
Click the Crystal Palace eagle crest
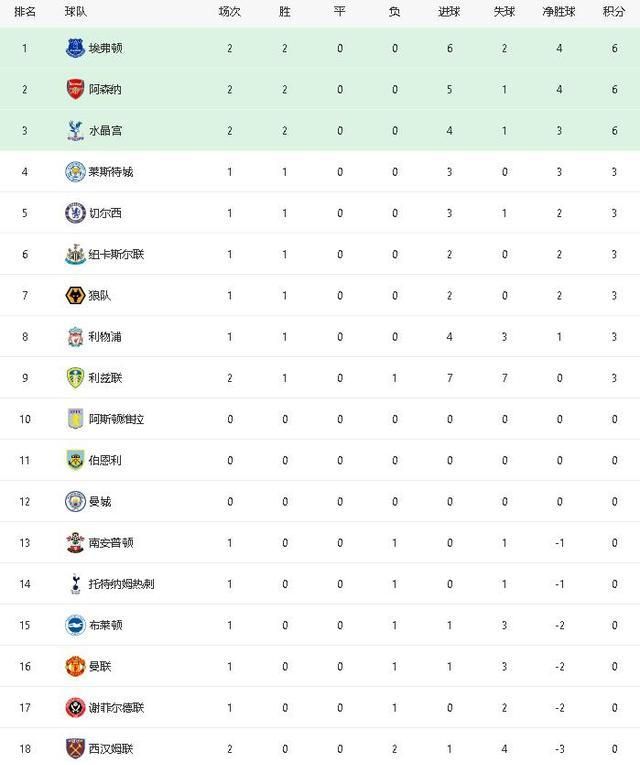[75, 131]
